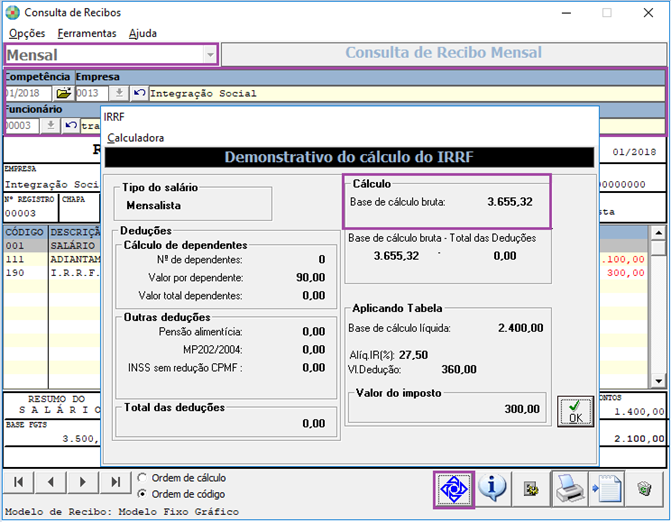Screen dimensions: 671x522
Task: Click the download arrow beside Empresa code
Action: tap(119, 93)
